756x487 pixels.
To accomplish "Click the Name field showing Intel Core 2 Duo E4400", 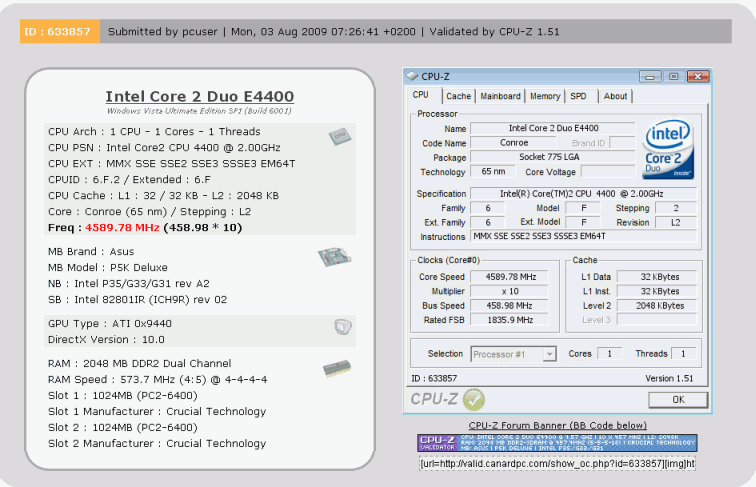I will [x=553, y=128].
